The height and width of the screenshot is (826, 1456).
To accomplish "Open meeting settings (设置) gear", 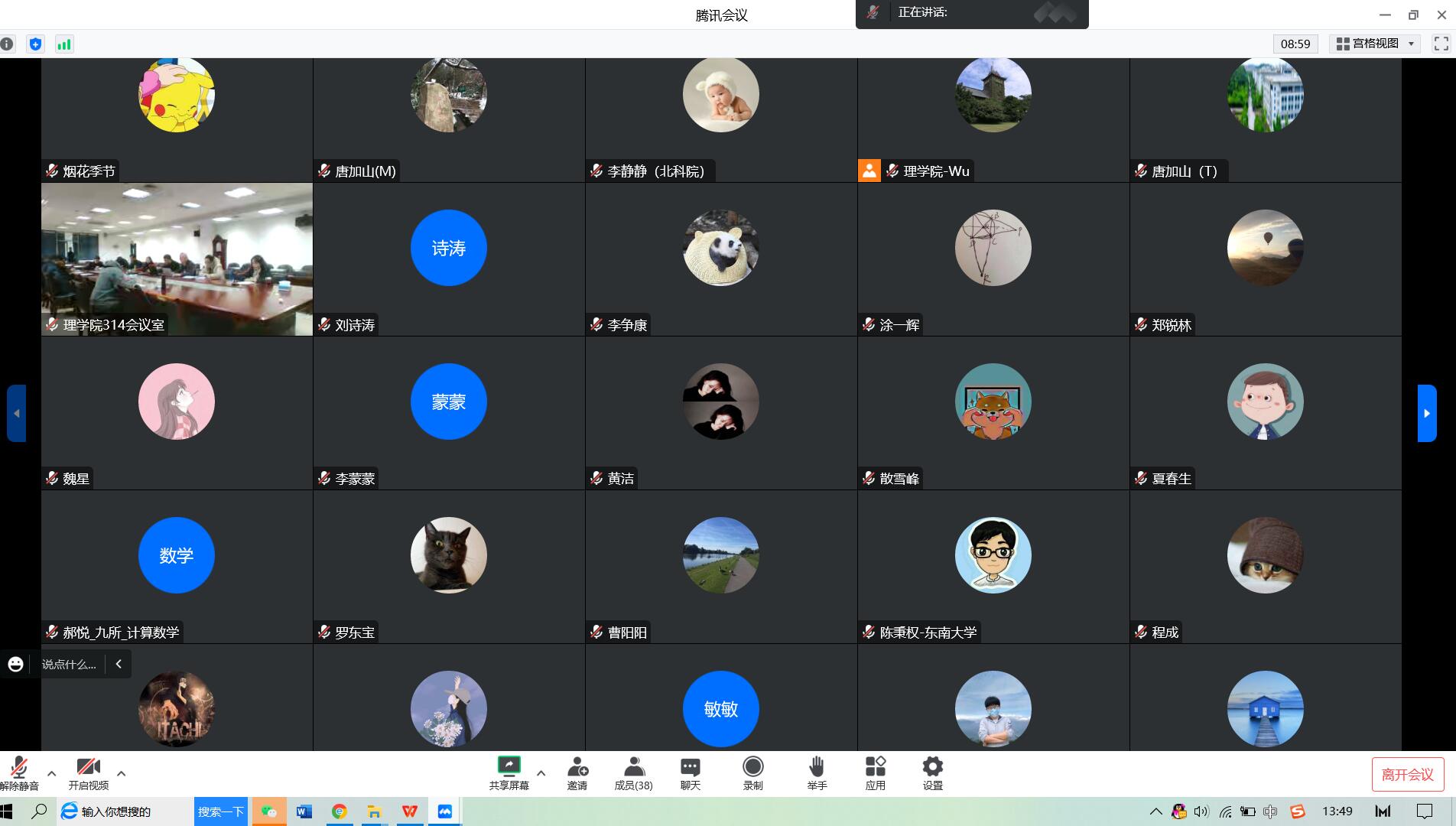I will tap(932, 772).
